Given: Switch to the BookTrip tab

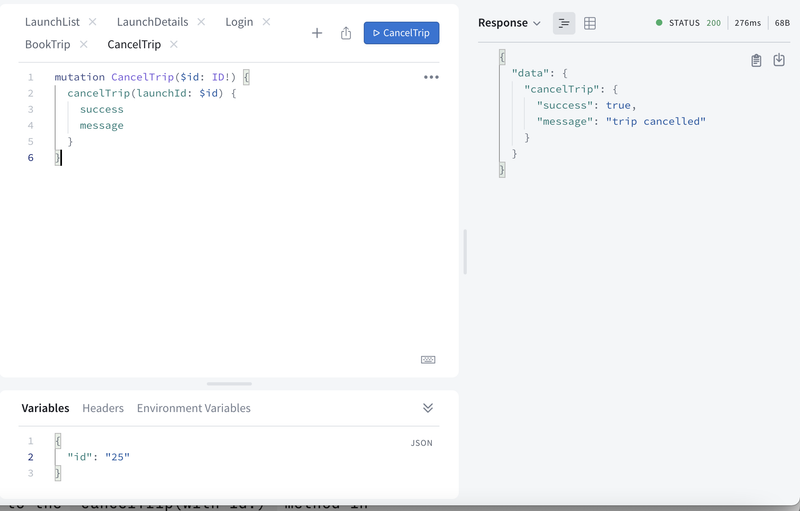Looking at the screenshot, I should (x=47, y=44).
